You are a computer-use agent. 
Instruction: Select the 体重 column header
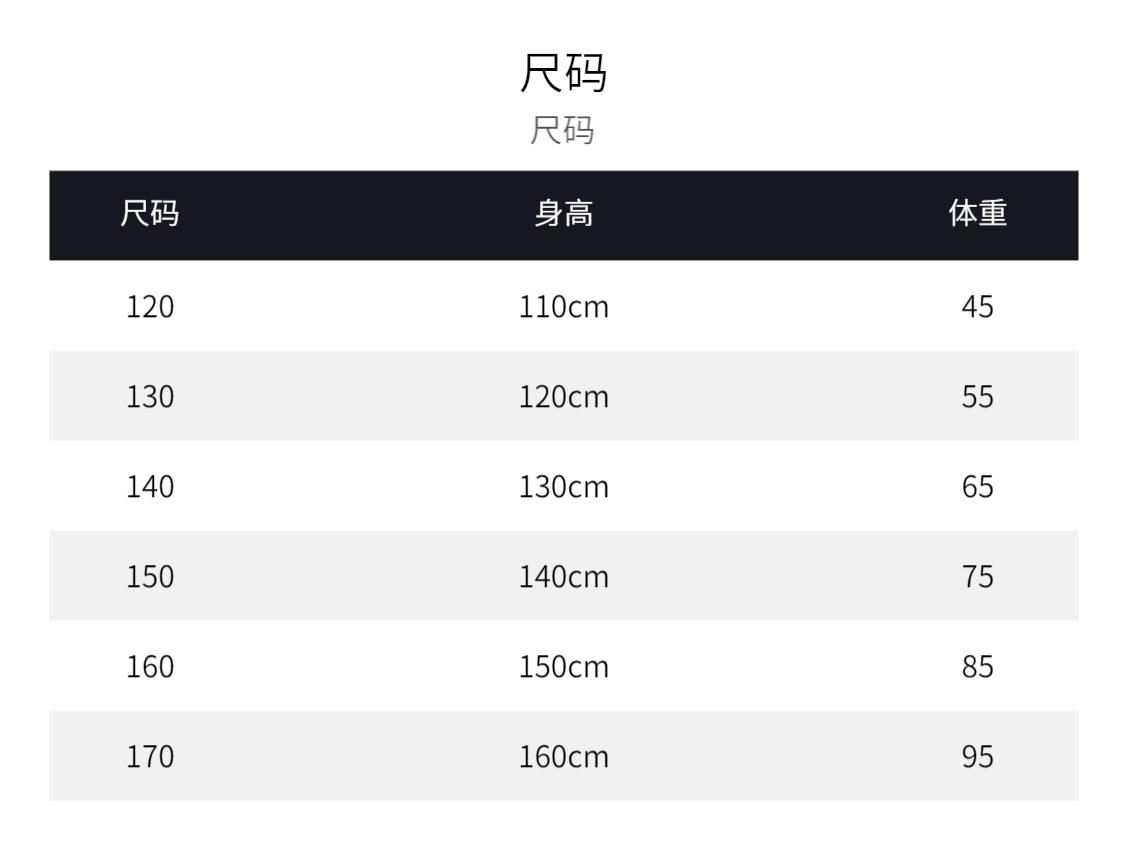tap(978, 214)
